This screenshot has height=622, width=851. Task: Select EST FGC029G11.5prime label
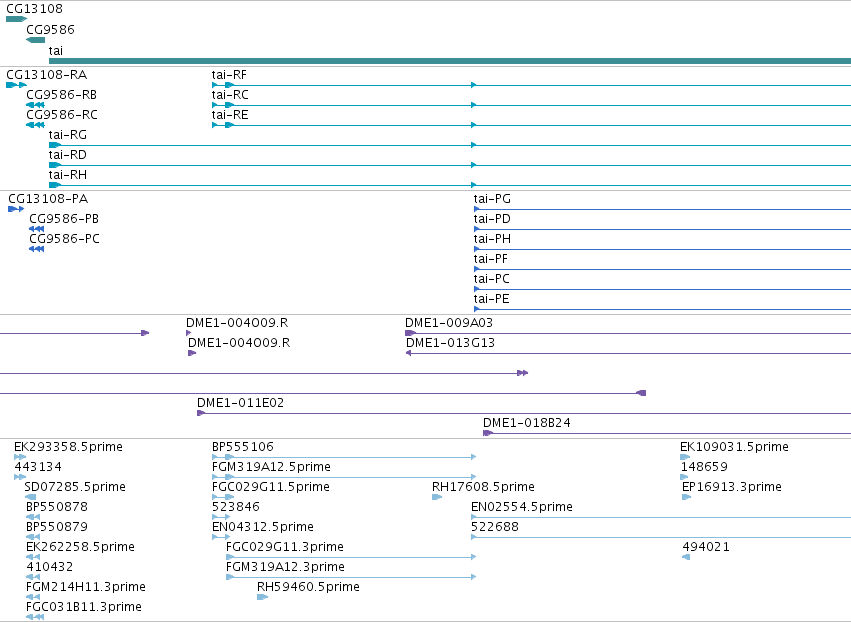[271, 487]
